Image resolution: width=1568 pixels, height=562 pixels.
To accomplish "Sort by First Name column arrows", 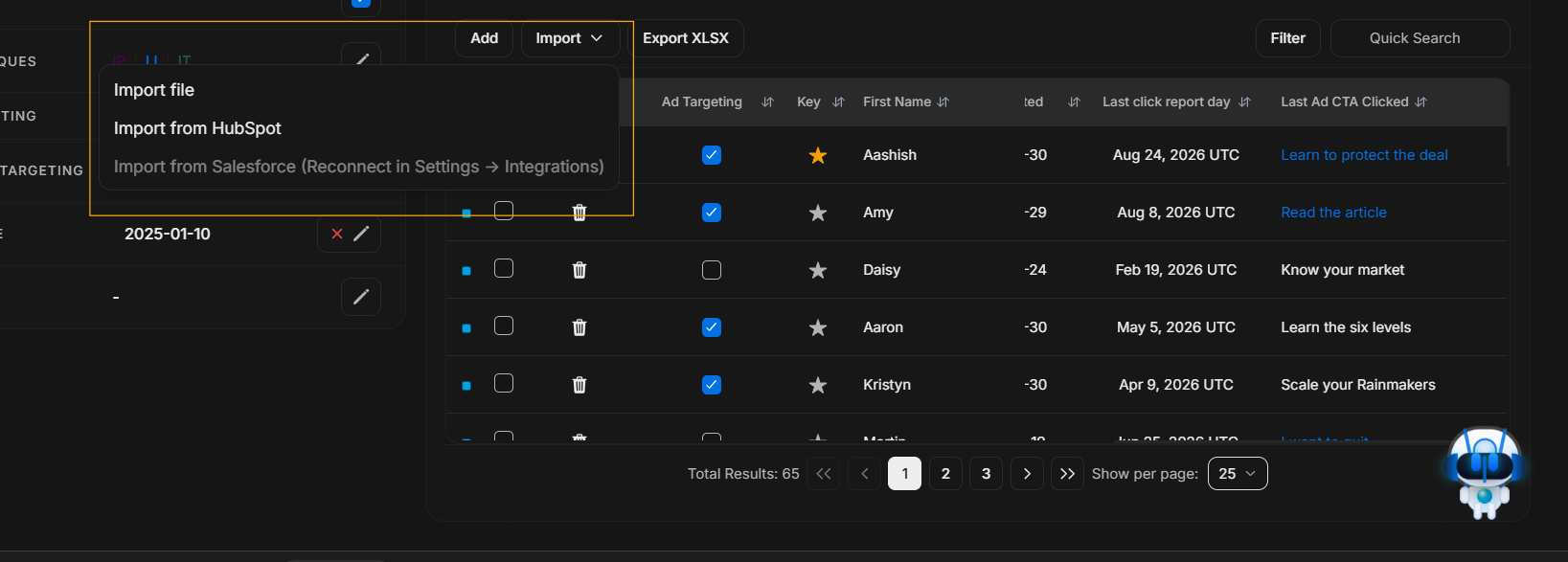I will pyautogui.click(x=943, y=101).
